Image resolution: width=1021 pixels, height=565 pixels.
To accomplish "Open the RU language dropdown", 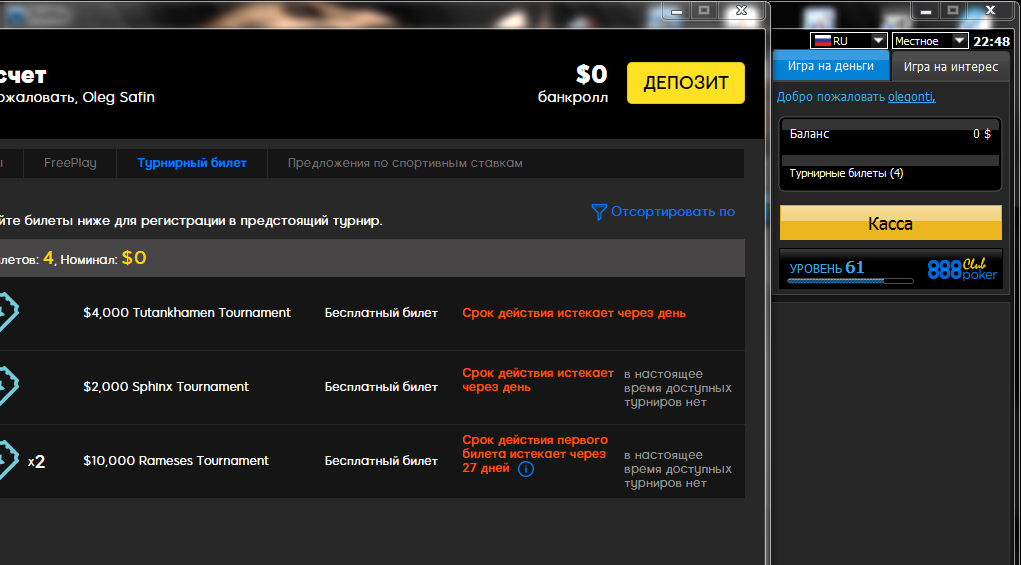I will [x=849, y=41].
